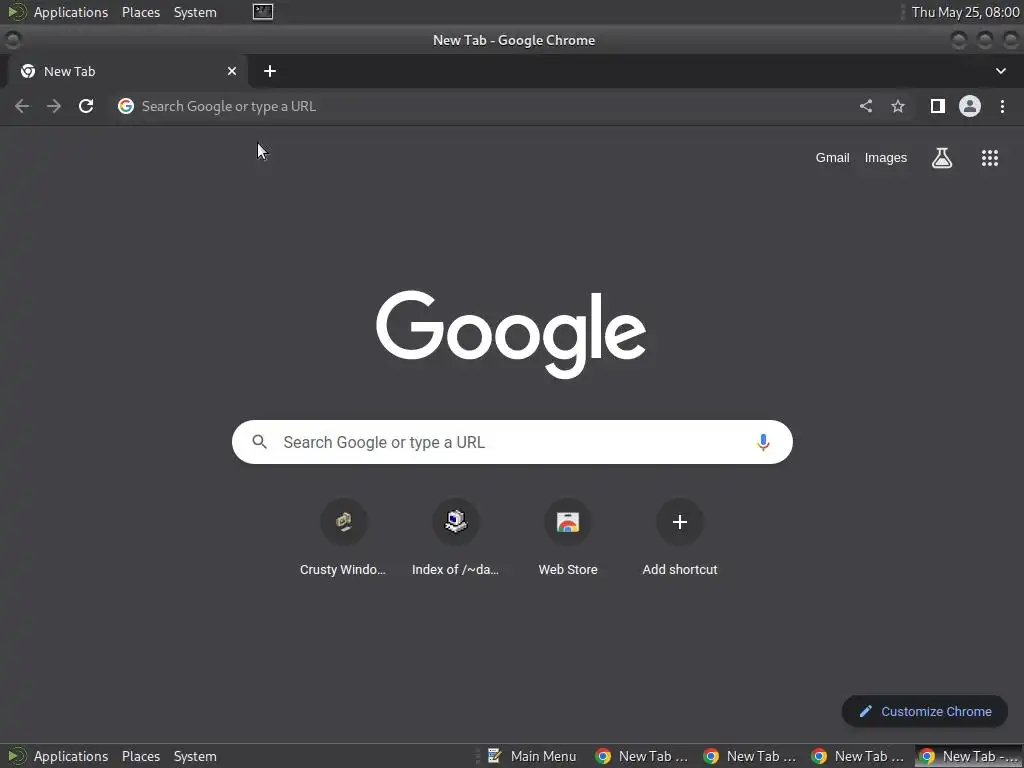This screenshot has height=768, width=1024.
Task: Open the bottom panel Applications menu
Action: 71,756
